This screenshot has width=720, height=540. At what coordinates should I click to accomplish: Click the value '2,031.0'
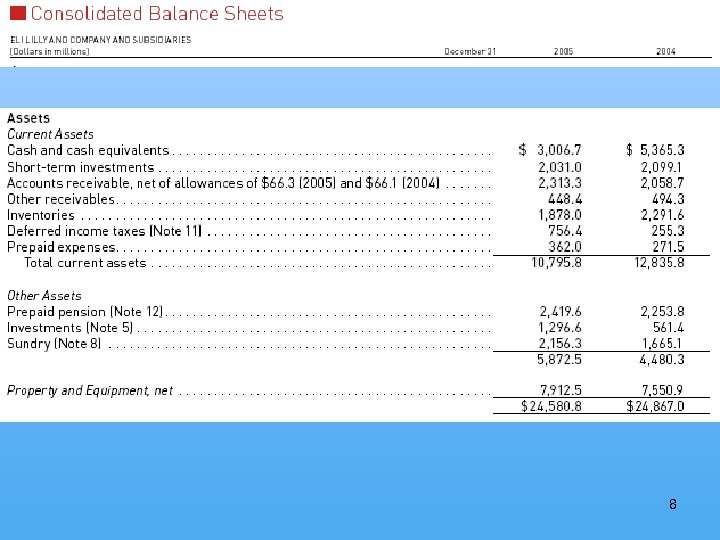pyautogui.click(x=560, y=167)
